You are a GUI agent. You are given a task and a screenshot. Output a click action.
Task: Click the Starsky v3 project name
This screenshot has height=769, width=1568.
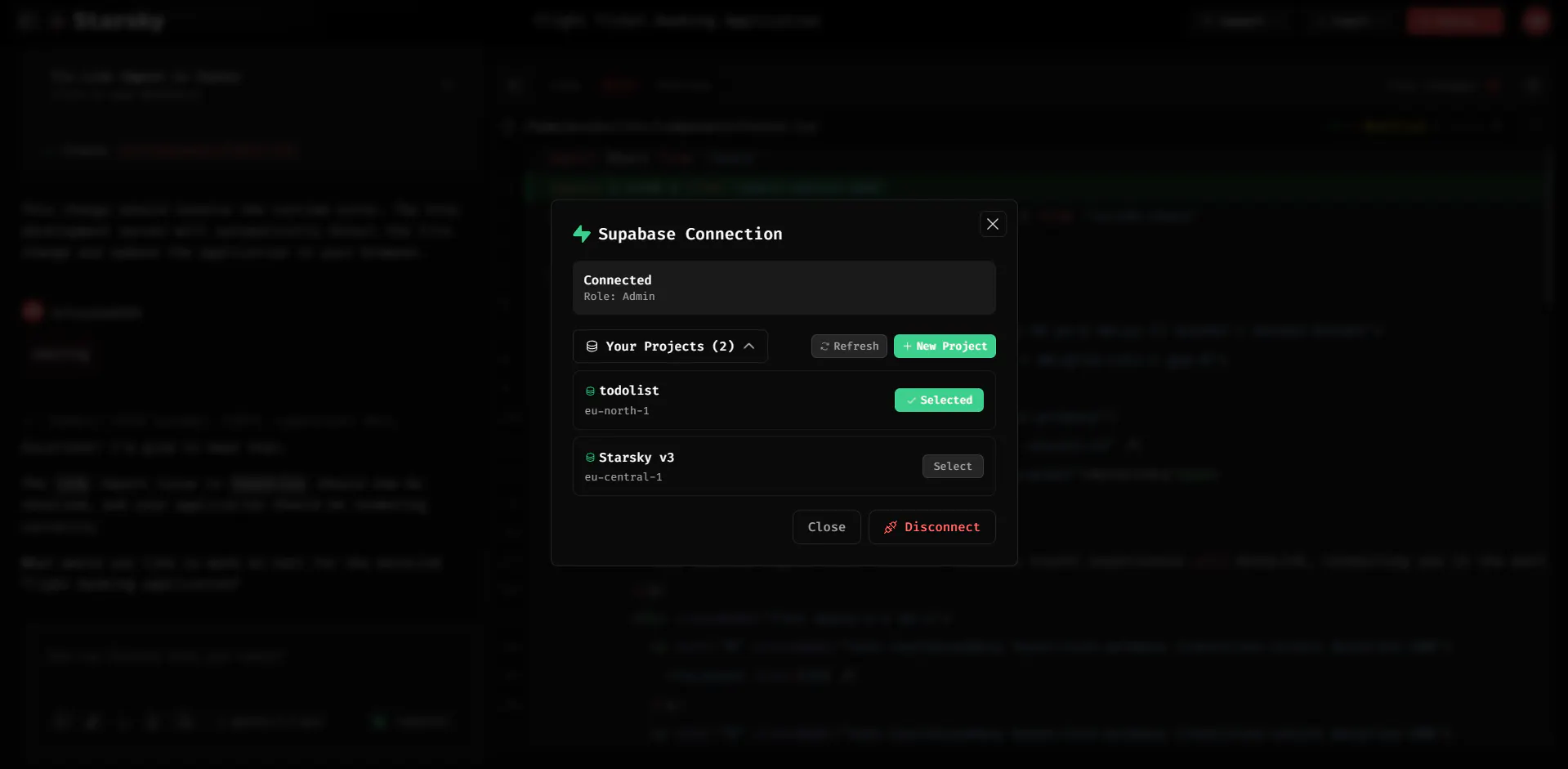637,458
